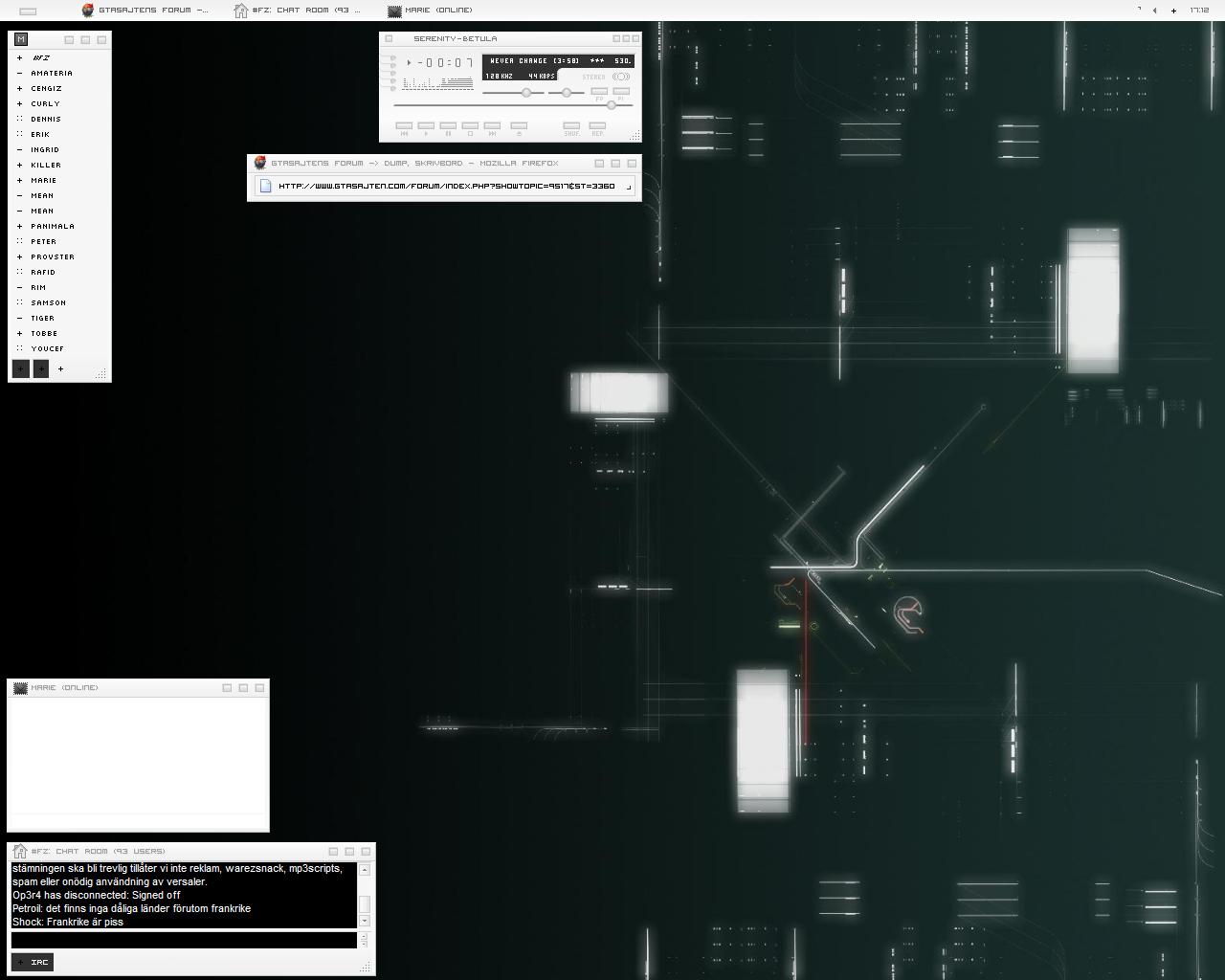Click the Never Change song title display
Image resolution: width=1225 pixels, height=980 pixels.
pyautogui.click(x=558, y=61)
